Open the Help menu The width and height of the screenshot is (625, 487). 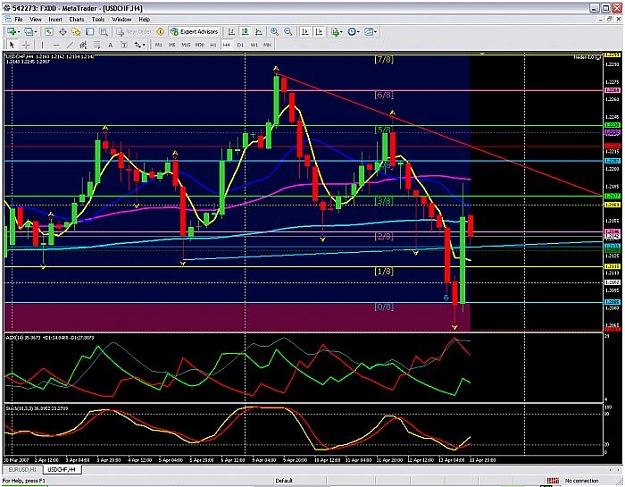coord(144,19)
